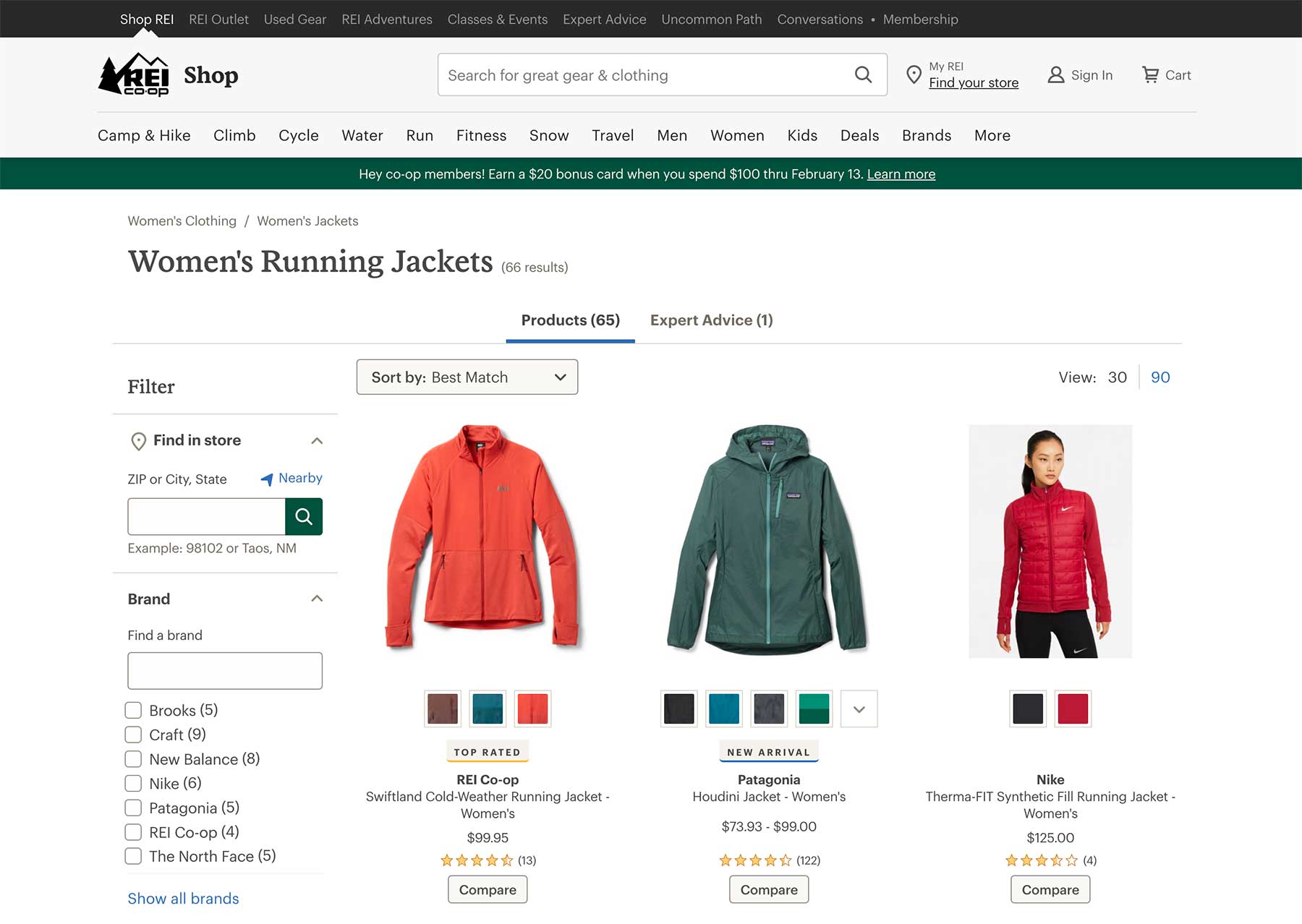
Task: Select black swatch for Houdini Jacket
Action: [x=679, y=709]
